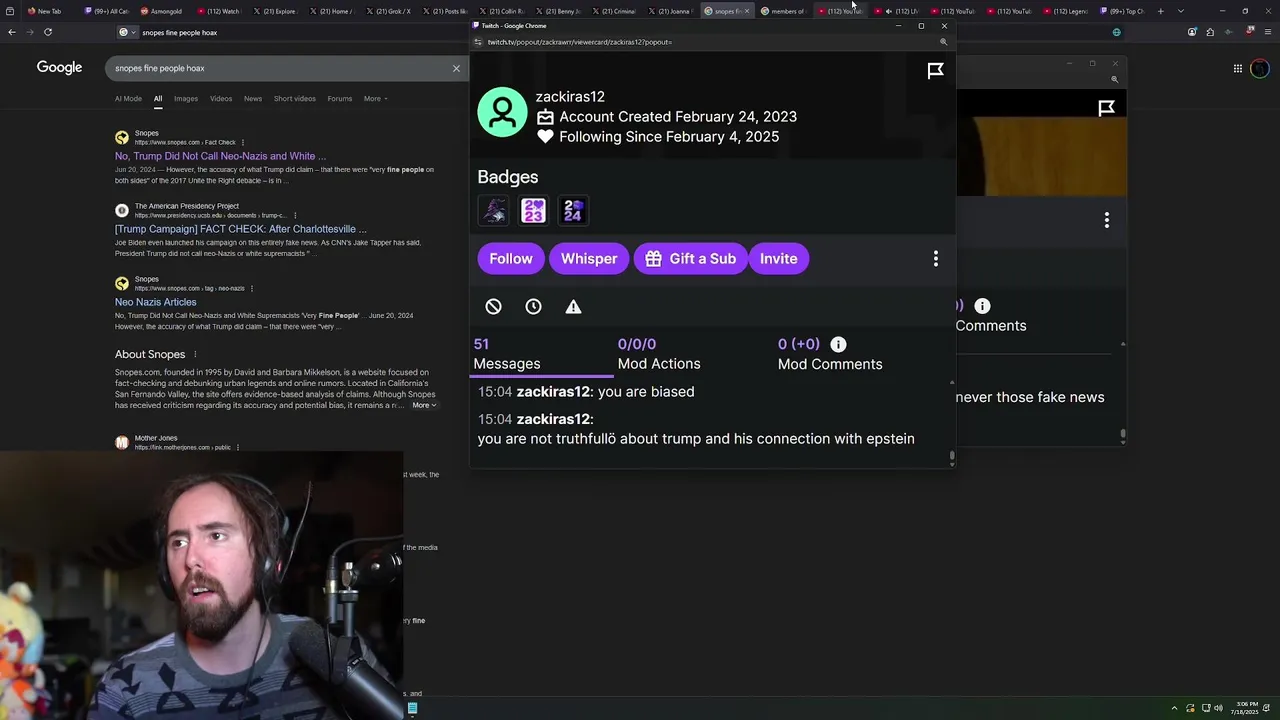Clear the Google search box with the X

point(456,68)
